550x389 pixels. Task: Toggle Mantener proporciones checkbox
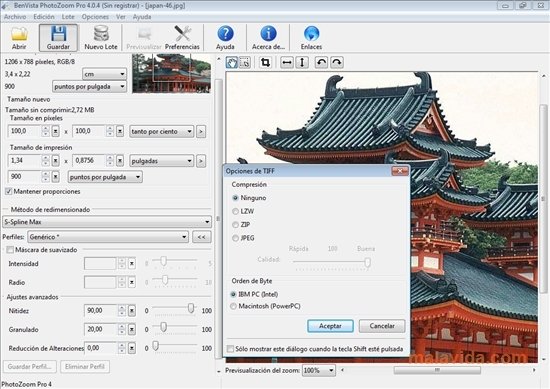click(9, 192)
